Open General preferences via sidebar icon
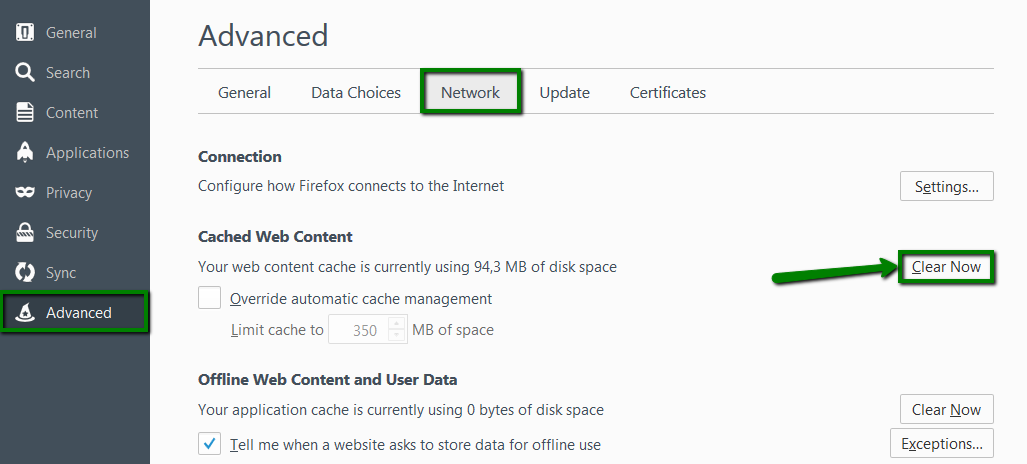The height and width of the screenshot is (464, 1027). pyautogui.click(x=25, y=32)
